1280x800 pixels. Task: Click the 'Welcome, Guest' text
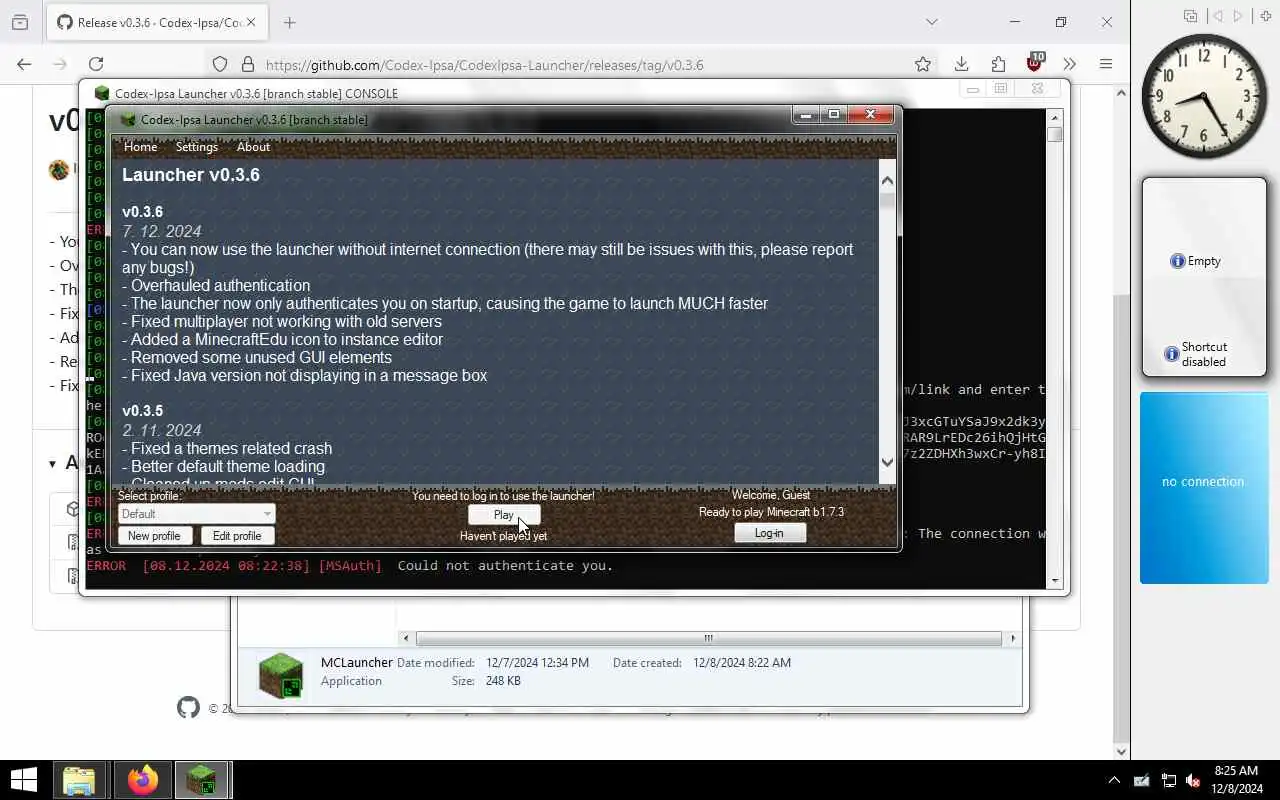771,495
